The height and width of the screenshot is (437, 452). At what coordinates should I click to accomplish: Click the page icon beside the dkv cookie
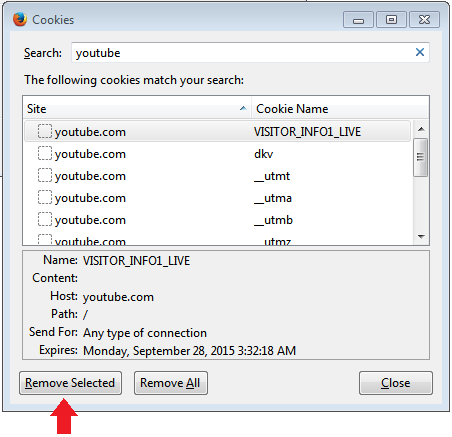pos(45,153)
